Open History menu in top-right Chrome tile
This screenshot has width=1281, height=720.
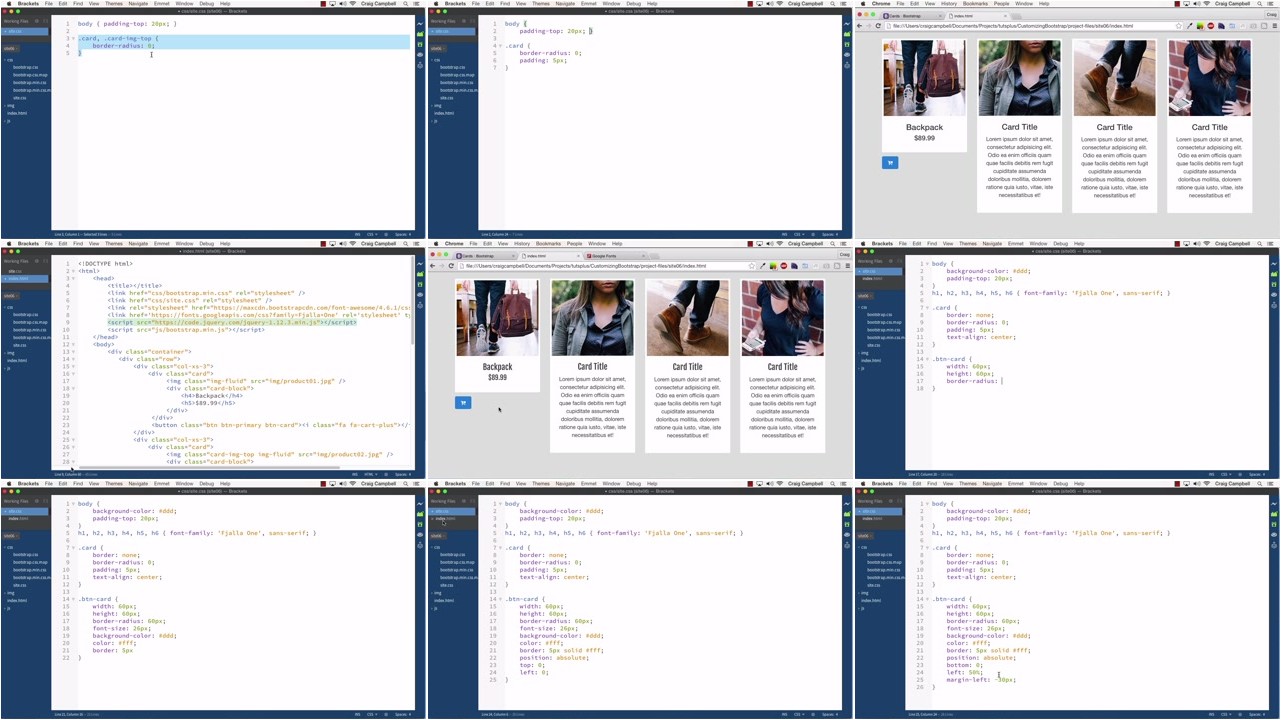coord(949,4)
